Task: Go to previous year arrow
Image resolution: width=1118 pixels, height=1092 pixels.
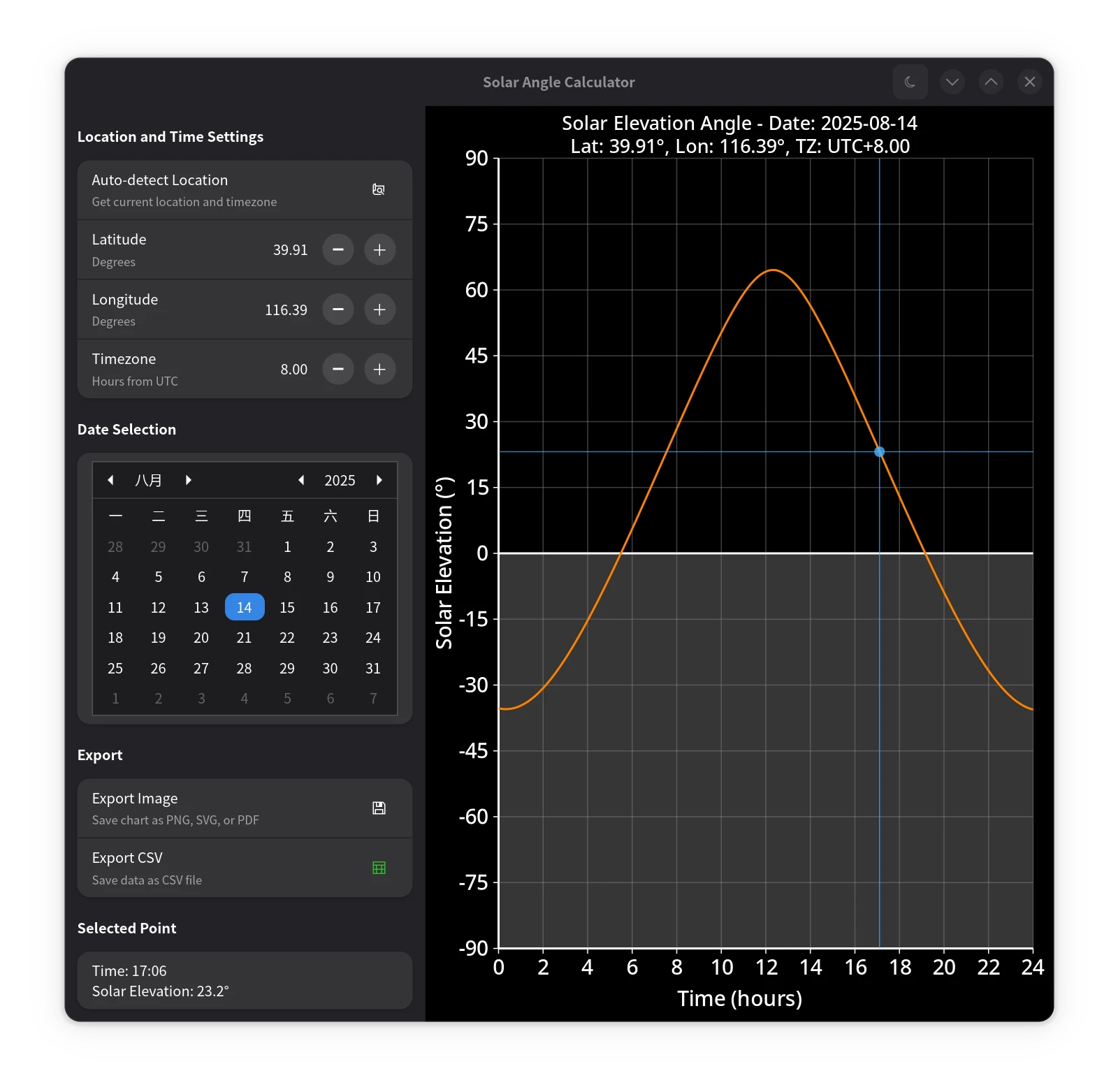Action: click(x=301, y=480)
